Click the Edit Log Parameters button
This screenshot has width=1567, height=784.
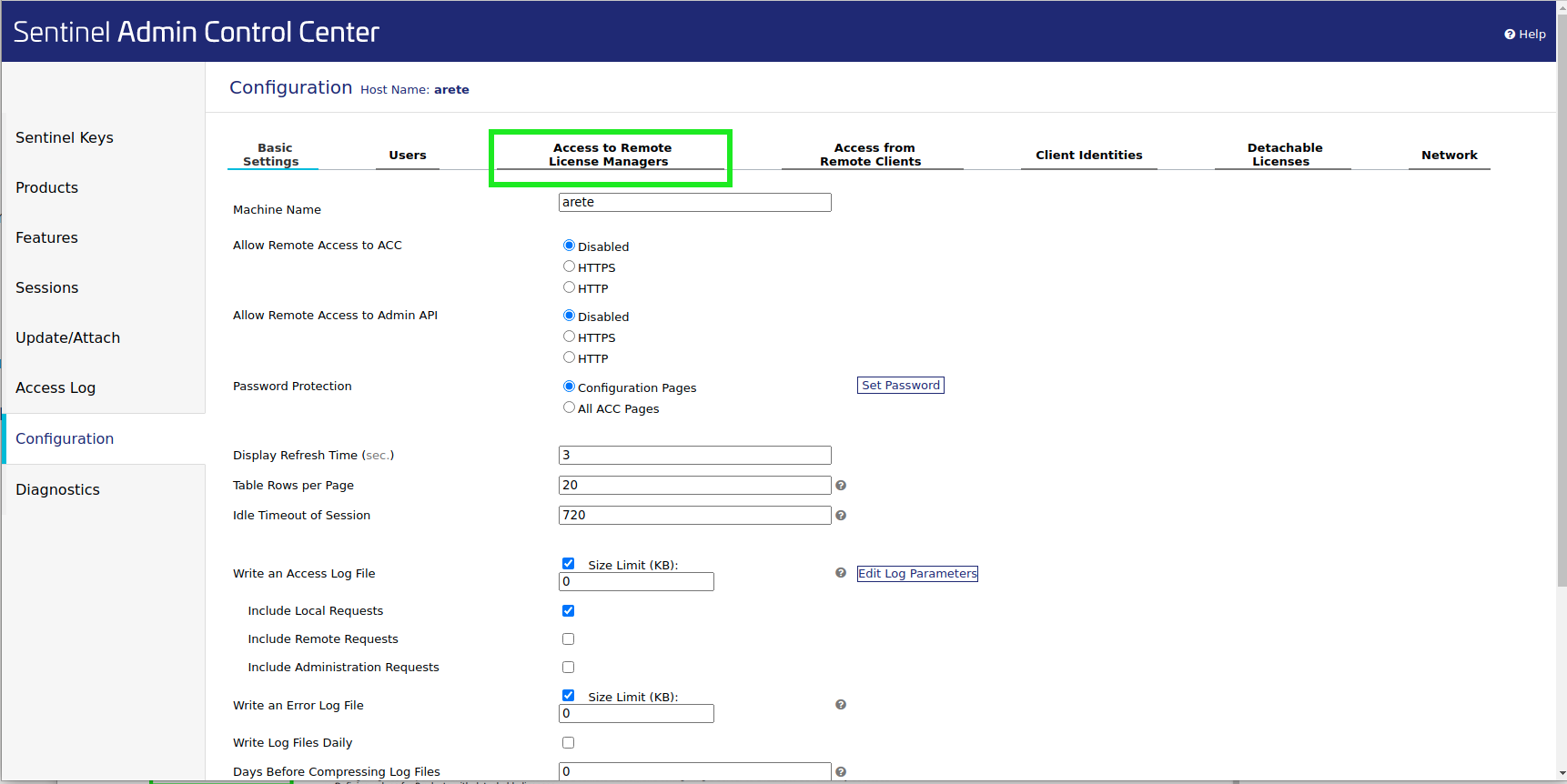point(917,574)
